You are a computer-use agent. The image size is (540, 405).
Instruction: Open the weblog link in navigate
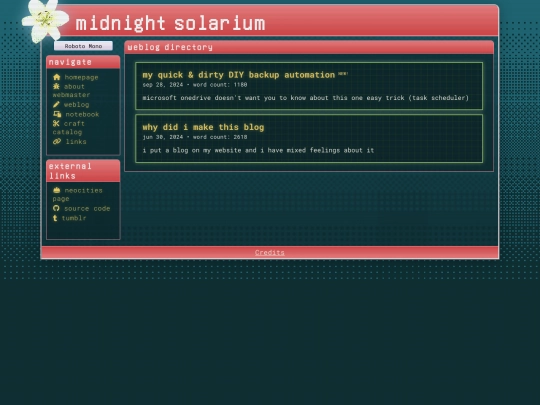[x=76, y=104]
